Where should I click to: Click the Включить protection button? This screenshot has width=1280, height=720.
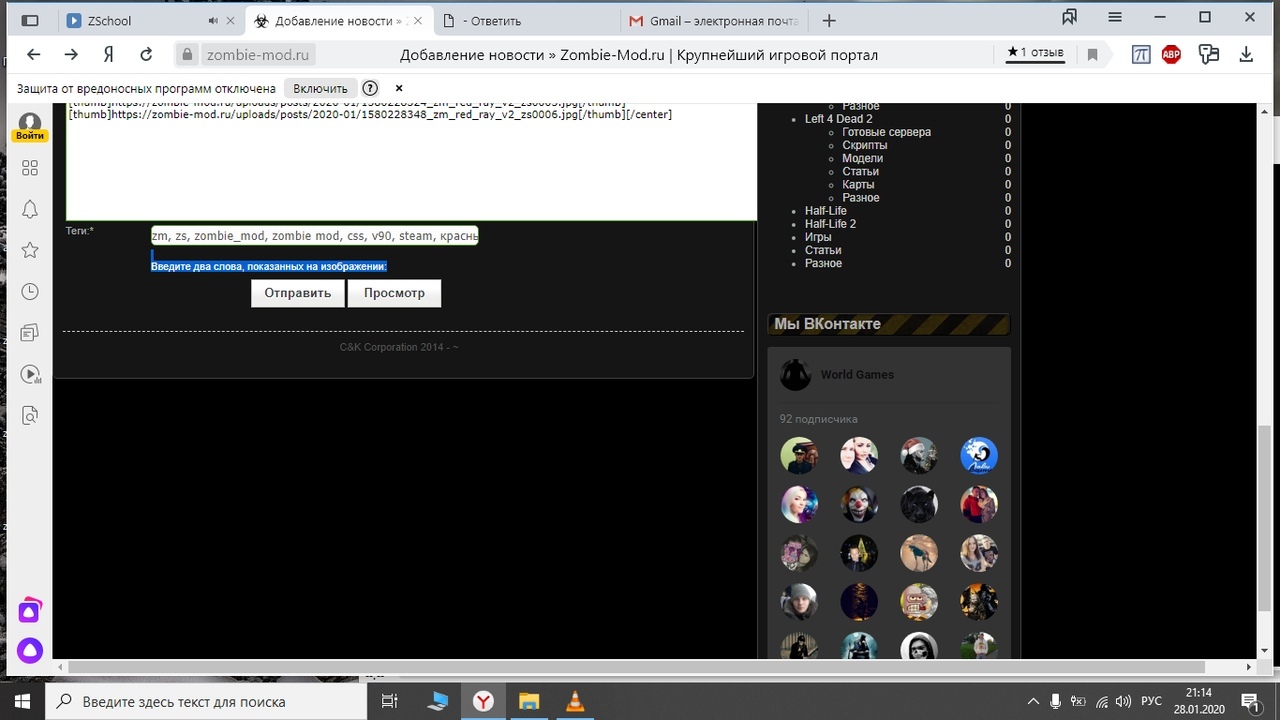click(x=320, y=88)
